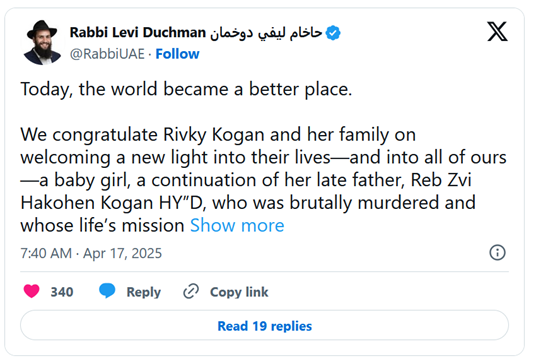Click the tweet paragraph about Rivky Kogan

click(x=263, y=180)
